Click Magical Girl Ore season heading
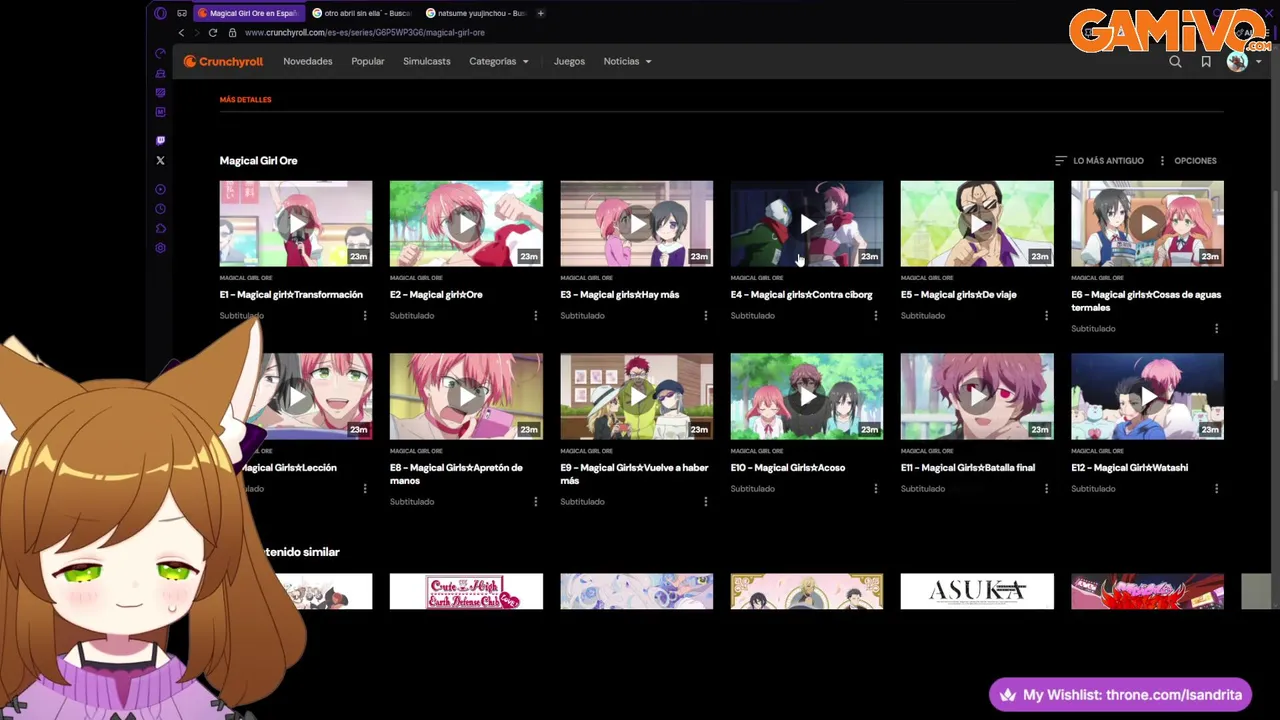The width and height of the screenshot is (1280, 720). click(x=258, y=161)
